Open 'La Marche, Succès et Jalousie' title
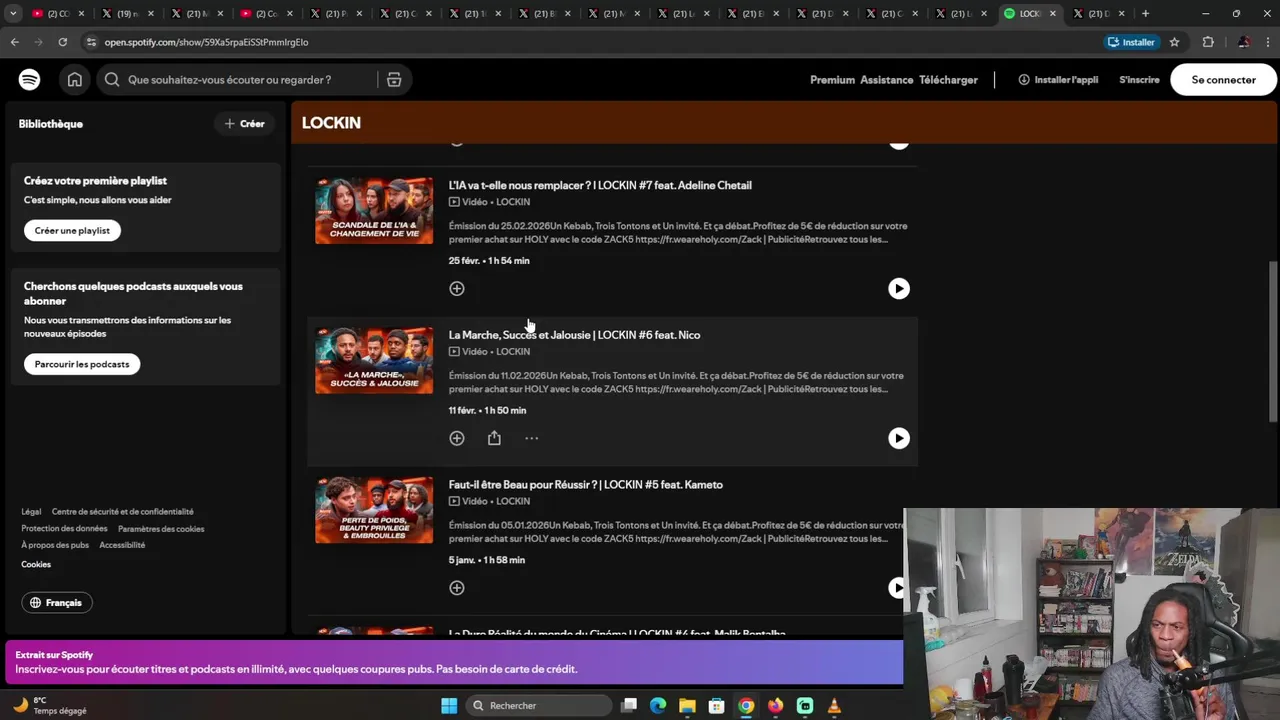The height and width of the screenshot is (720, 1280). (574, 335)
